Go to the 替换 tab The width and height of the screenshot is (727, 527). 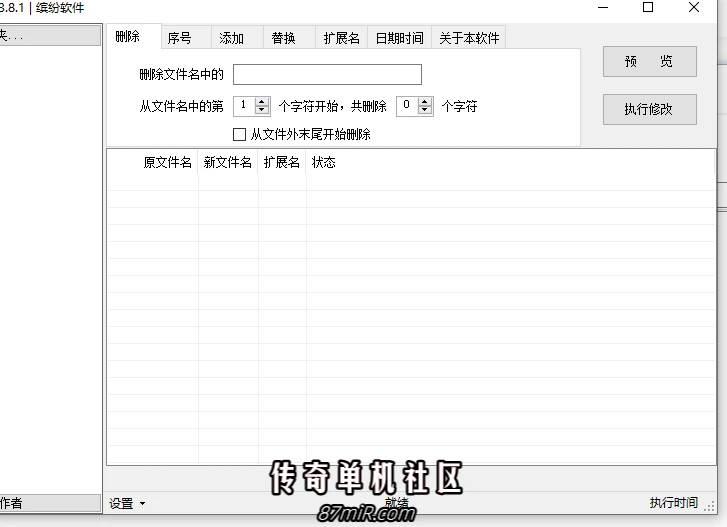289,38
